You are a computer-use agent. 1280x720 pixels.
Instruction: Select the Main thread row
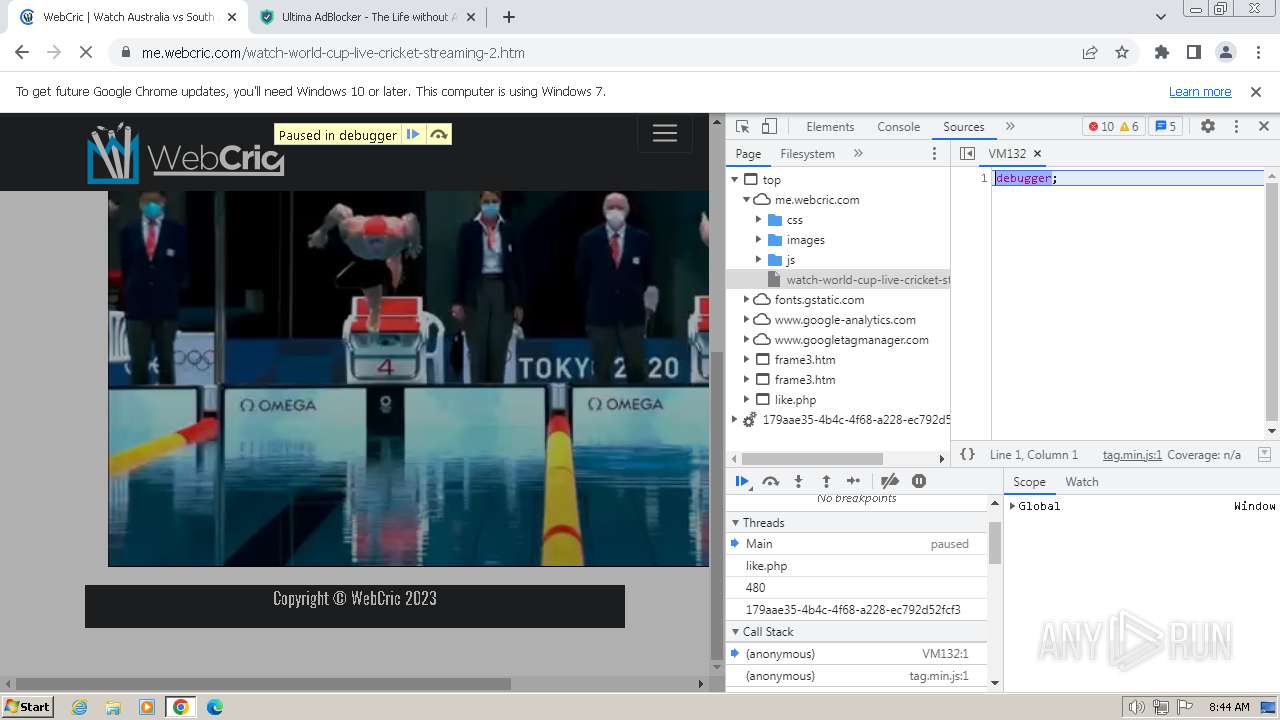[x=857, y=544]
